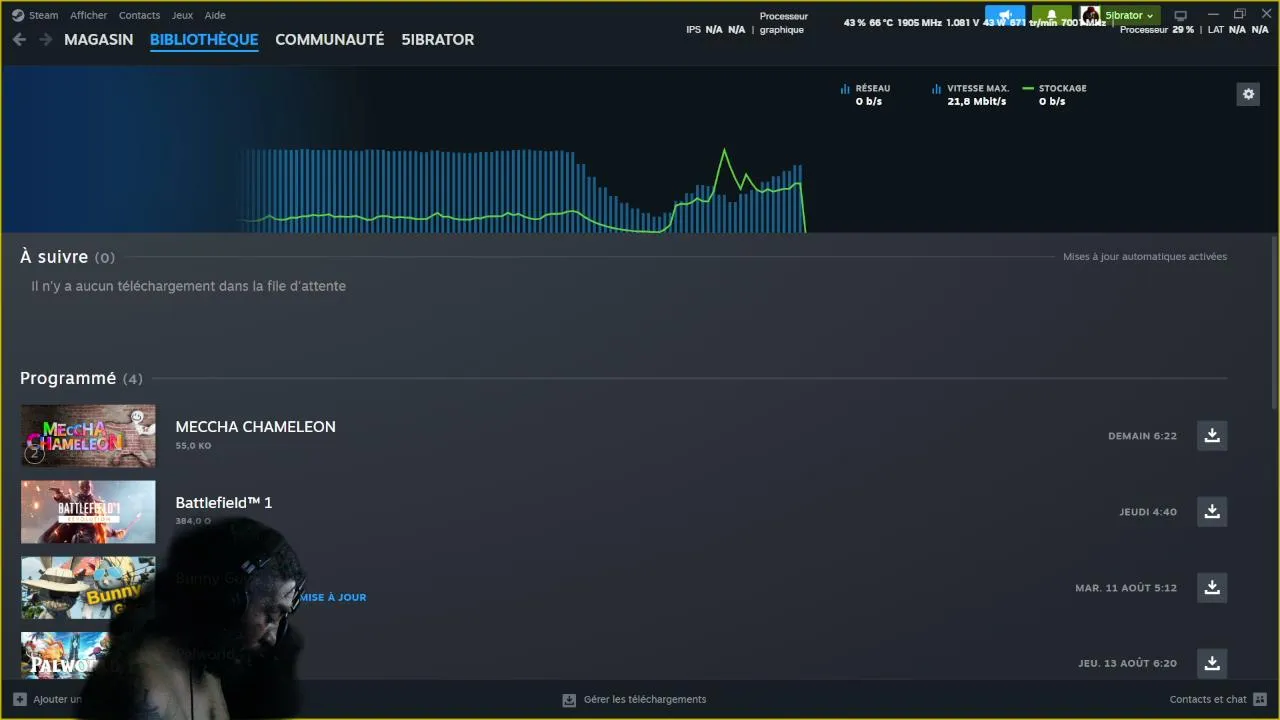The image size is (1280, 720).
Task: Click the Vitesse max. bar-chart icon
Action: [x=937, y=89]
